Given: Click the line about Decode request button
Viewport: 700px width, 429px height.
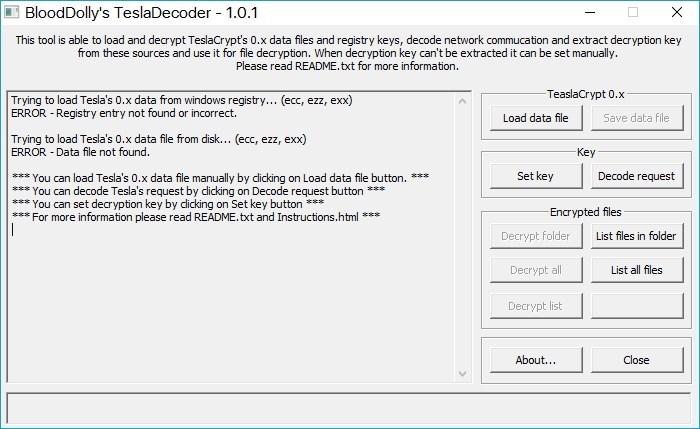Looking at the screenshot, I should pos(199,191).
